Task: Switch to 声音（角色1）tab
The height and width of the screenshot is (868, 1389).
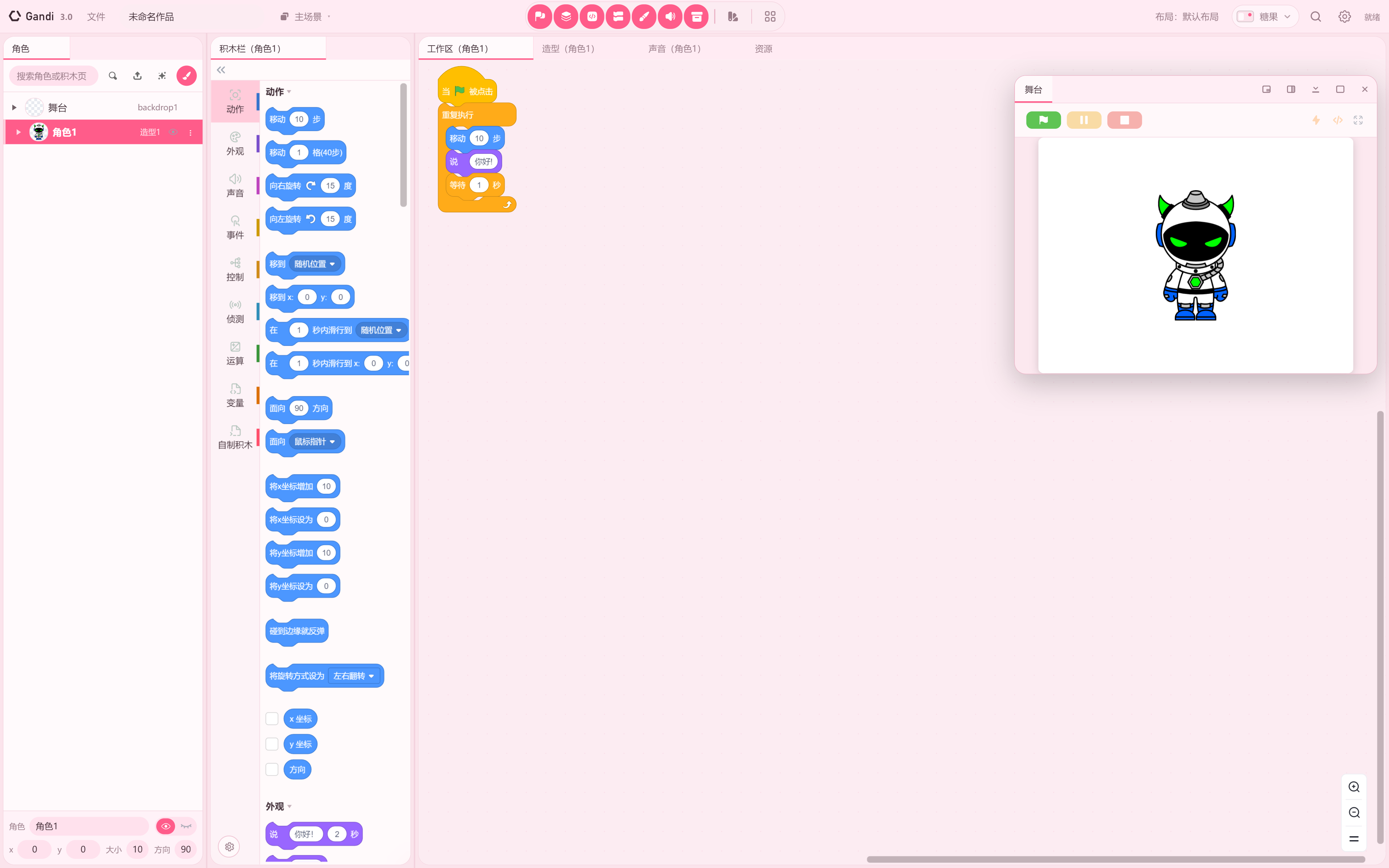Action: [674, 49]
